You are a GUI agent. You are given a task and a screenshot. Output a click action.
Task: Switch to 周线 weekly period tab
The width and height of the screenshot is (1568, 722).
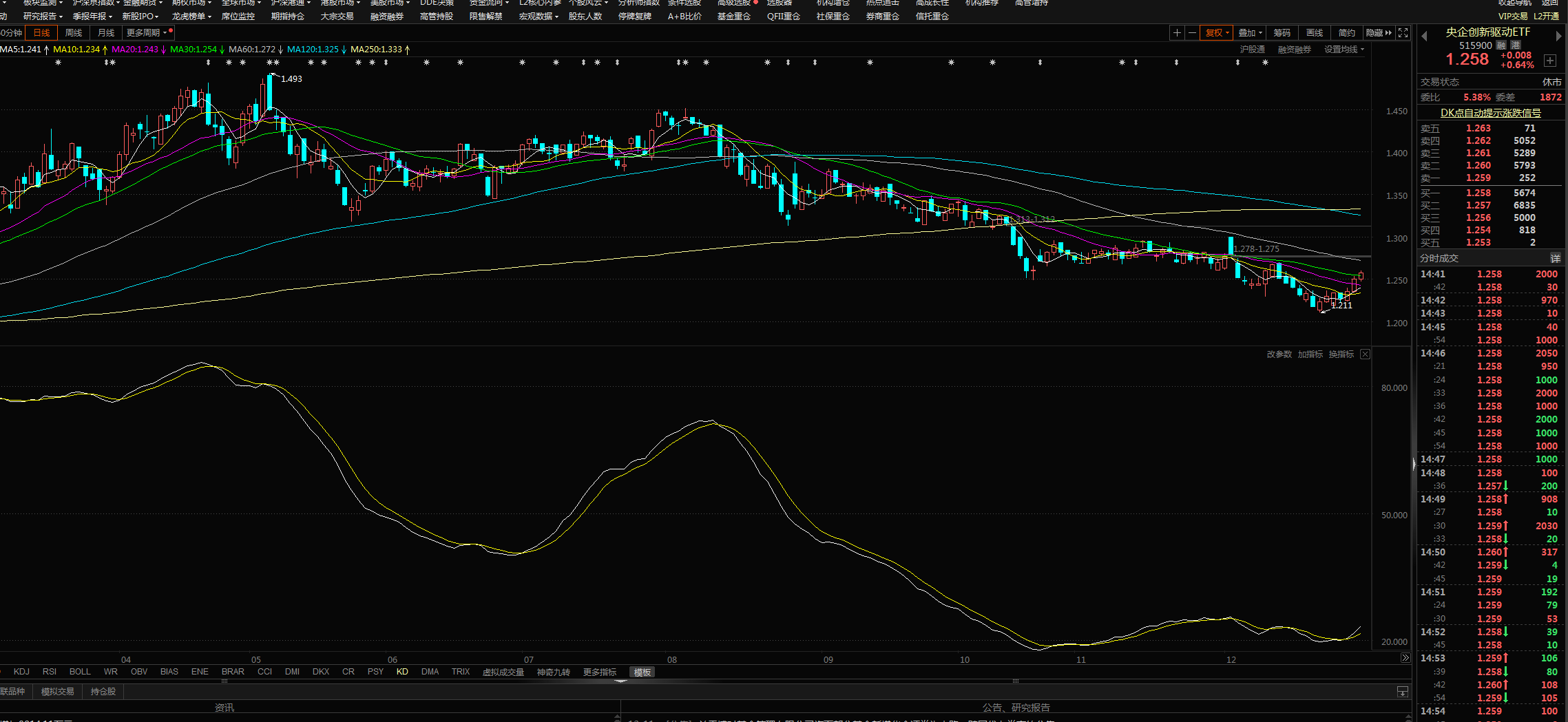point(74,33)
